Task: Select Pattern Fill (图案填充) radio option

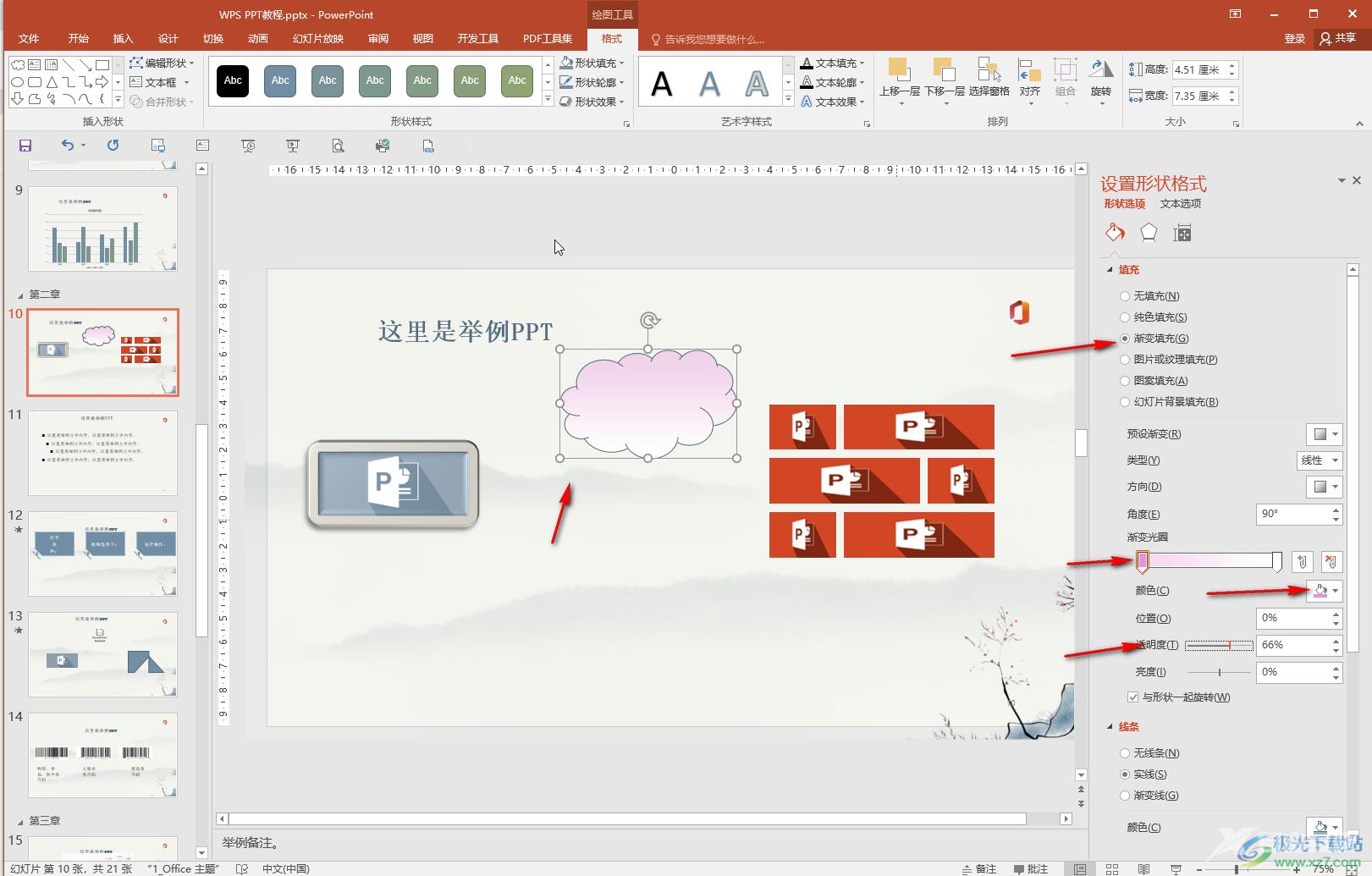Action: tap(1125, 381)
